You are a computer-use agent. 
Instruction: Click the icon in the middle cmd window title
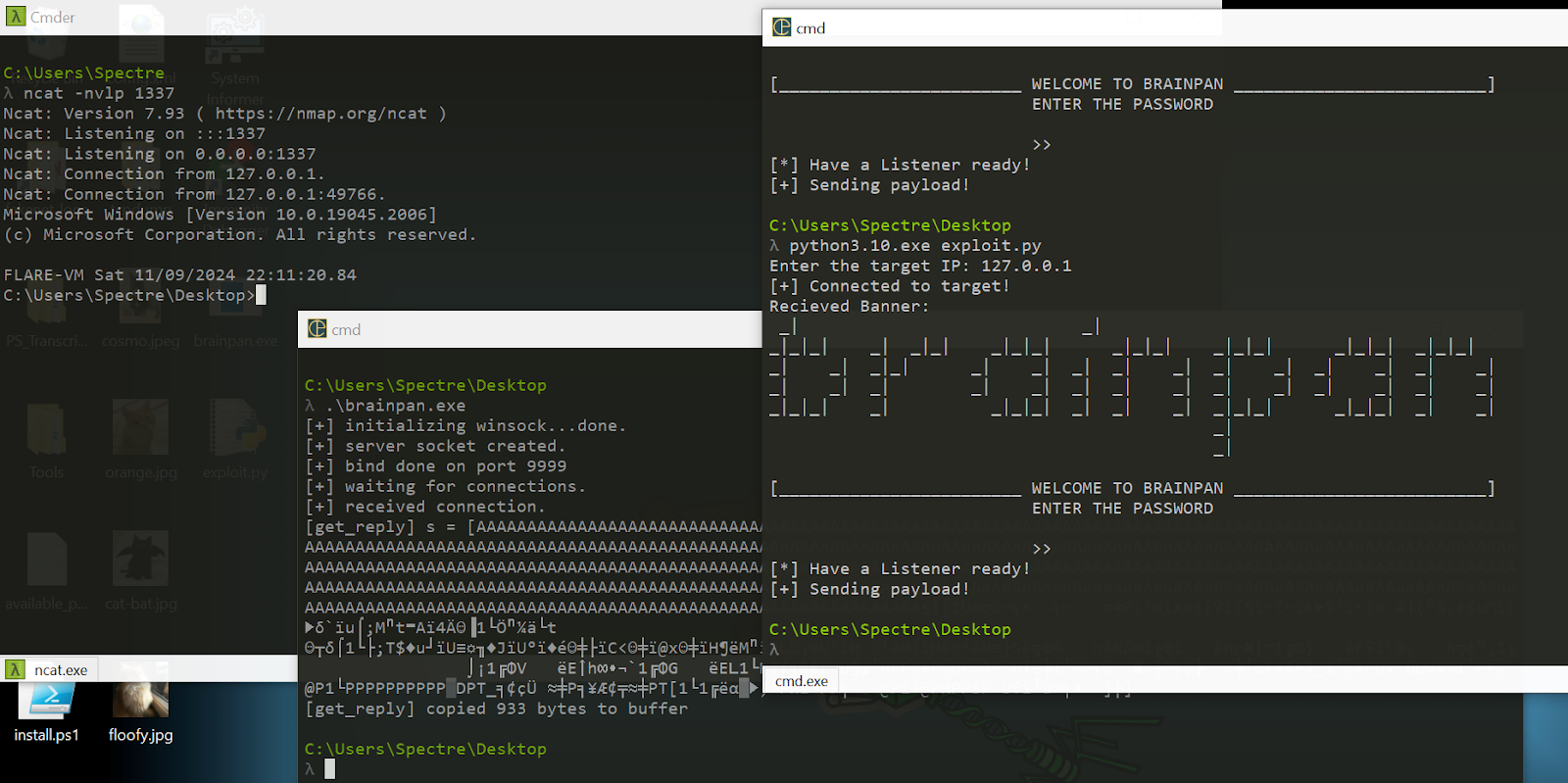pos(318,328)
